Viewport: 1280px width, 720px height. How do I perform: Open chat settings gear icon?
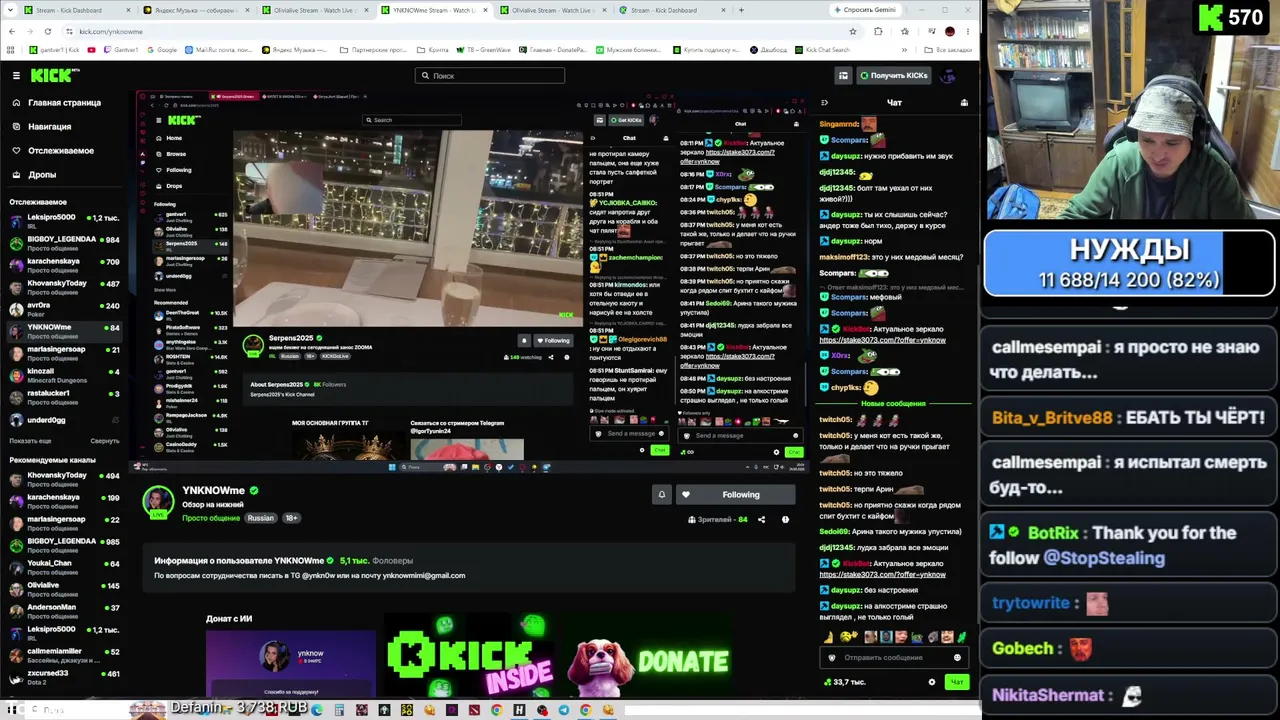[x=932, y=682]
